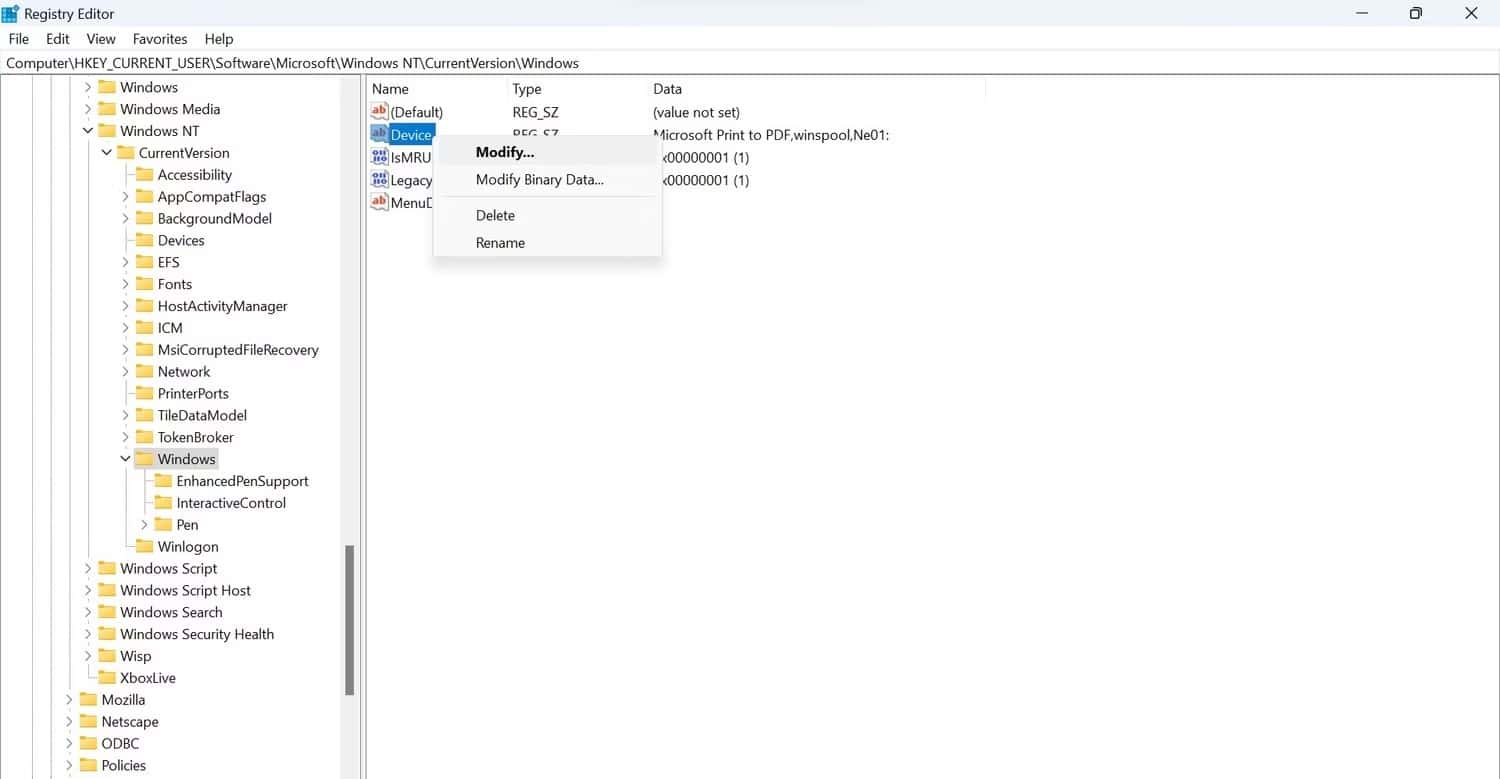Screen dimensions: 1500x779
Task: Collapse the CurrentVersion tree node
Action: point(107,153)
